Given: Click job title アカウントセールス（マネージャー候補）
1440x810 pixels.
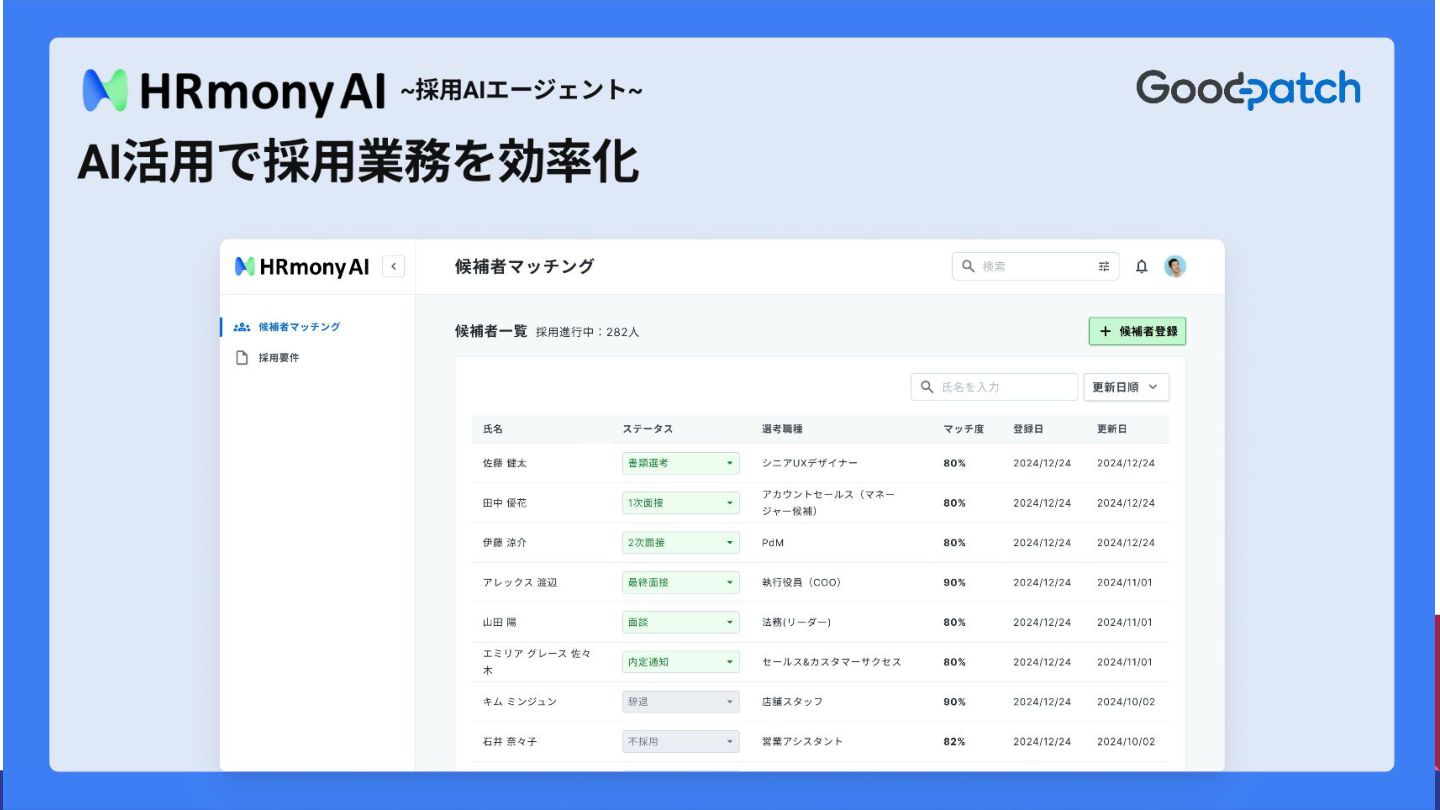Looking at the screenshot, I should tap(828, 503).
